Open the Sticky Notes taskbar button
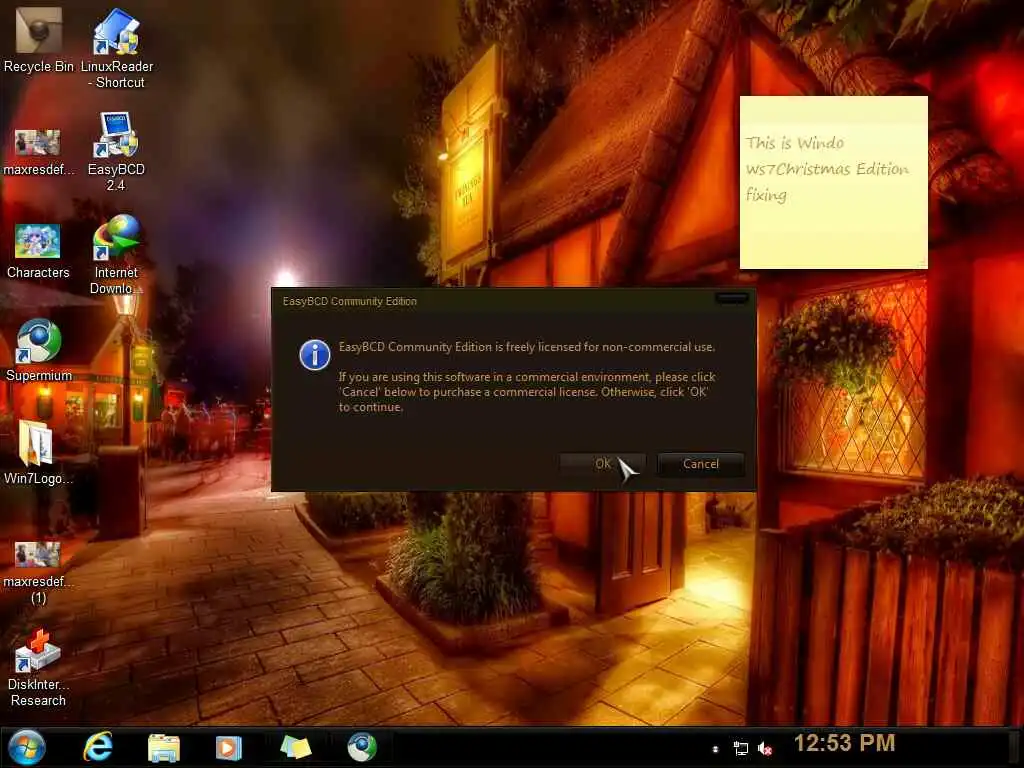The height and width of the screenshot is (768, 1024). pyautogui.click(x=296, y=748)
